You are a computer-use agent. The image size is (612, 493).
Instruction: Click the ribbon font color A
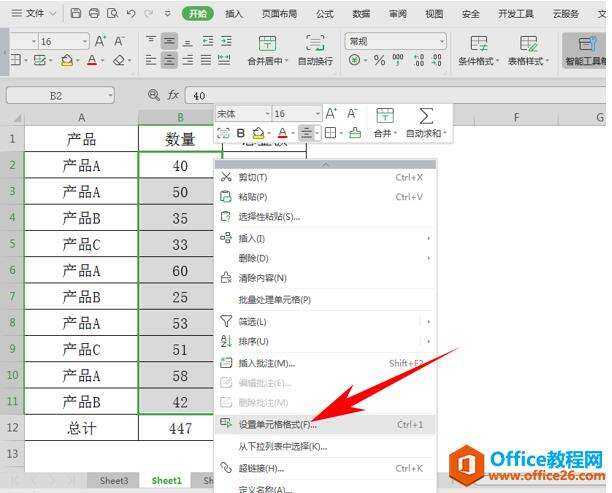coord(92,61)
